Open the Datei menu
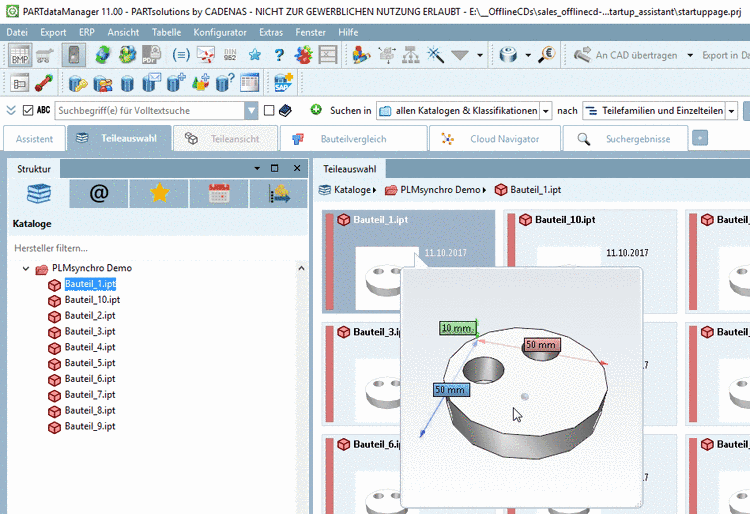The height and width of the screenshot is (514, 750). click(17, 32)
